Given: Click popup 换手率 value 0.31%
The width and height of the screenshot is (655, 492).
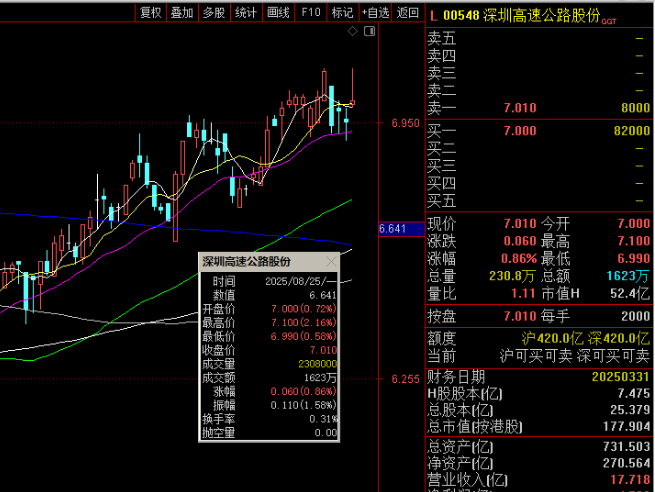Looking at the screenshot, I should pyautogui.click(x=323, y=419).
